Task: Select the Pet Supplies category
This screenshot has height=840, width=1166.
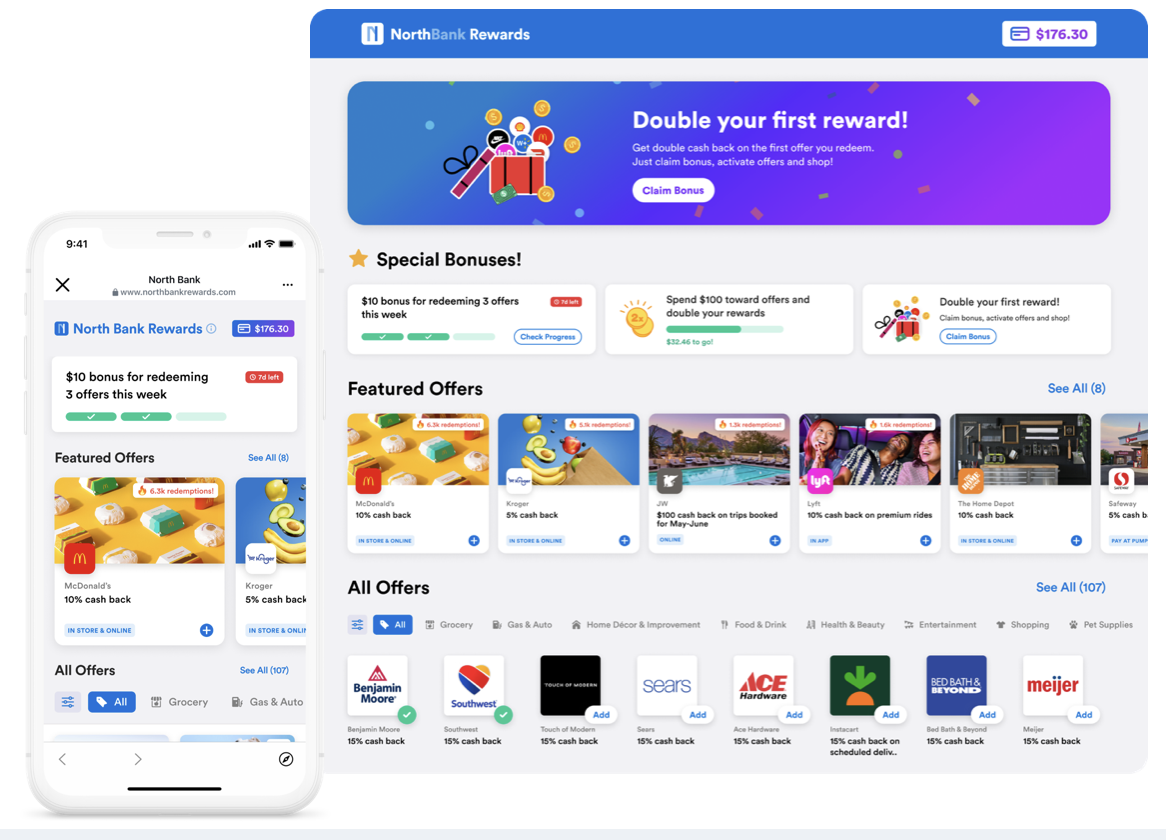Action: click(x=1101, y=624)
